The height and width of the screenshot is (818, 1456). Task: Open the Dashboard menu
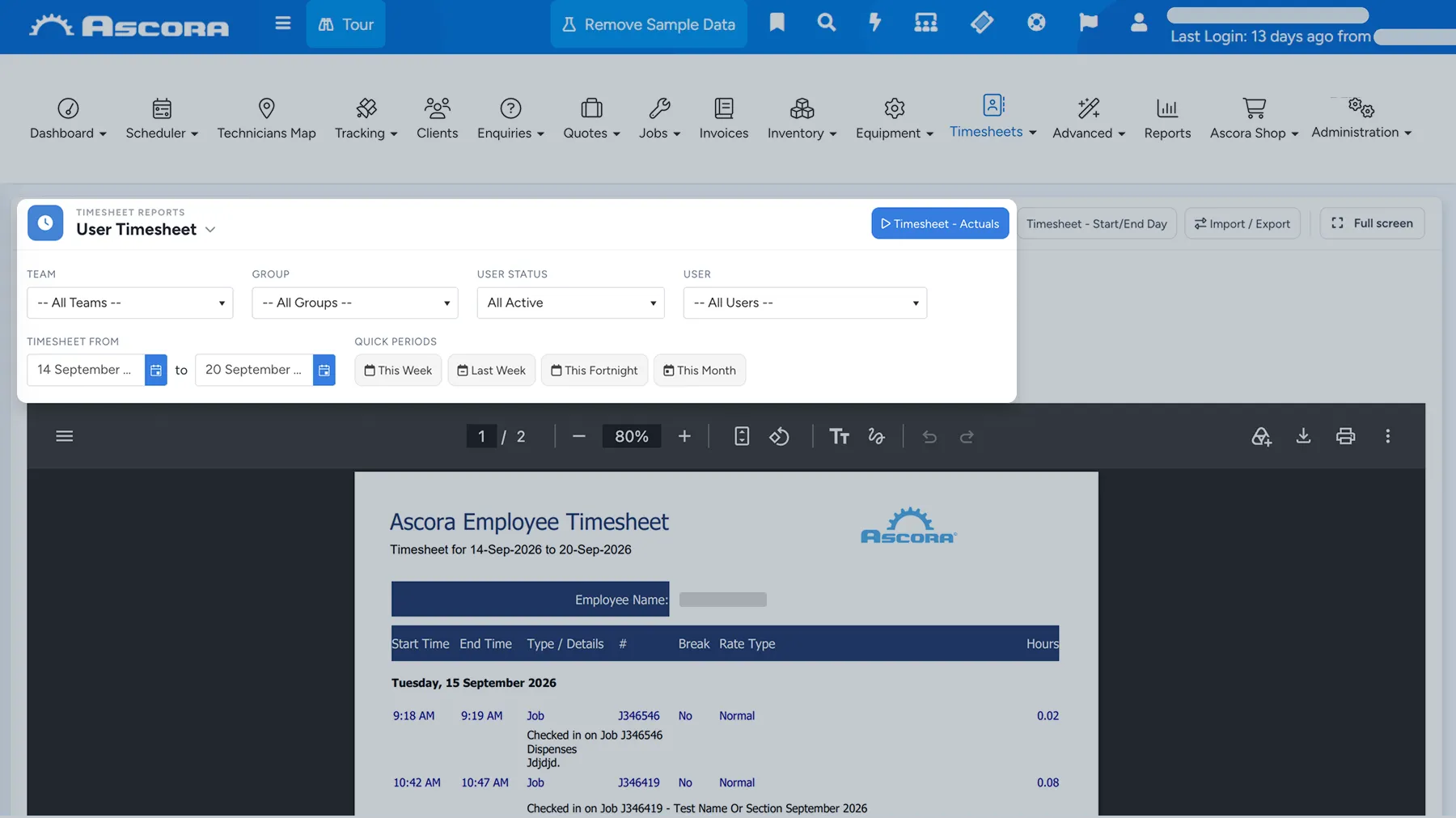tap(68, 118)
